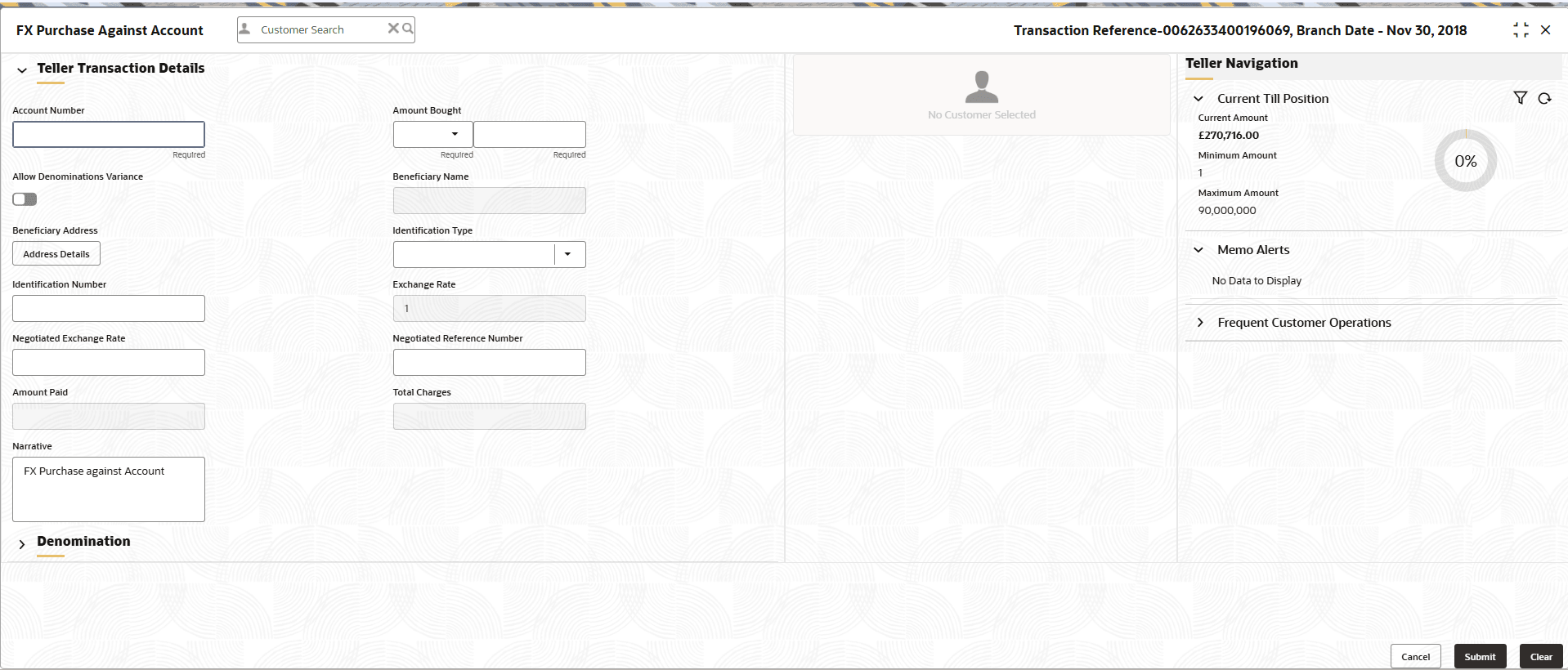Click the 0% till usage gauge
Viewport: 1568px width, 670px height.
coord(1466,161)
